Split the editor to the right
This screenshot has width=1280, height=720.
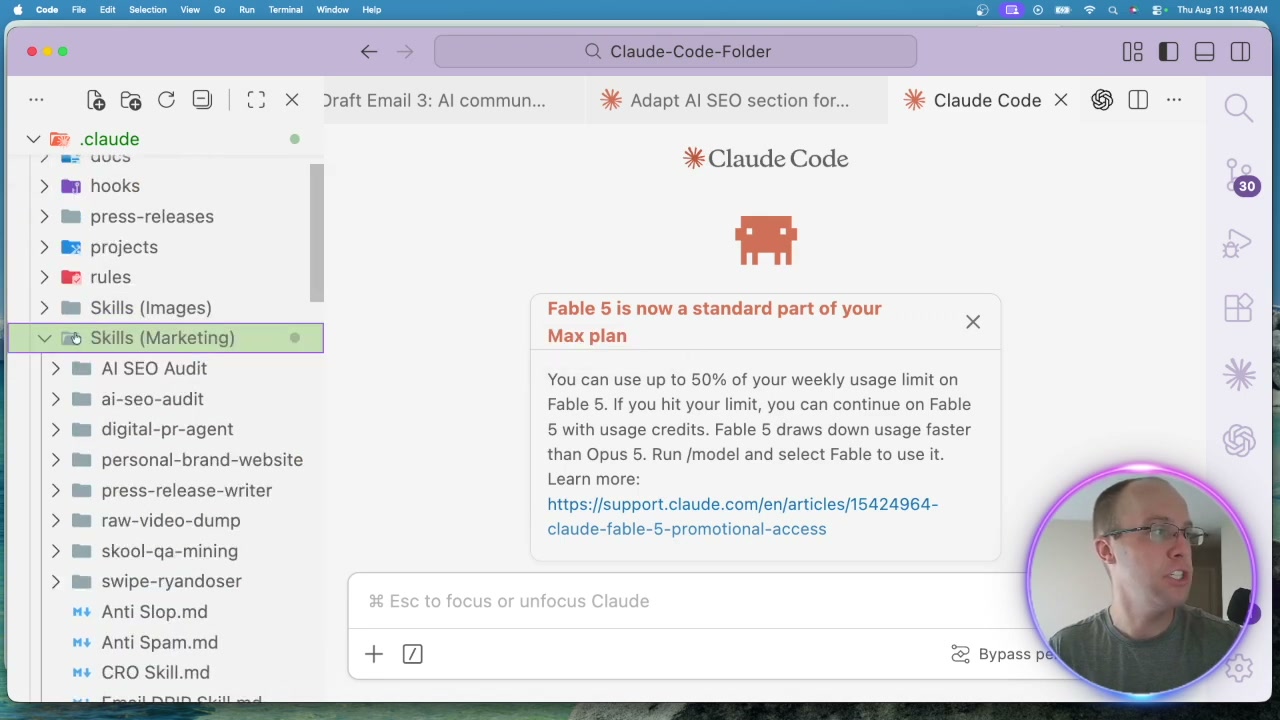pyautogui.click(x=1138, y=100)
